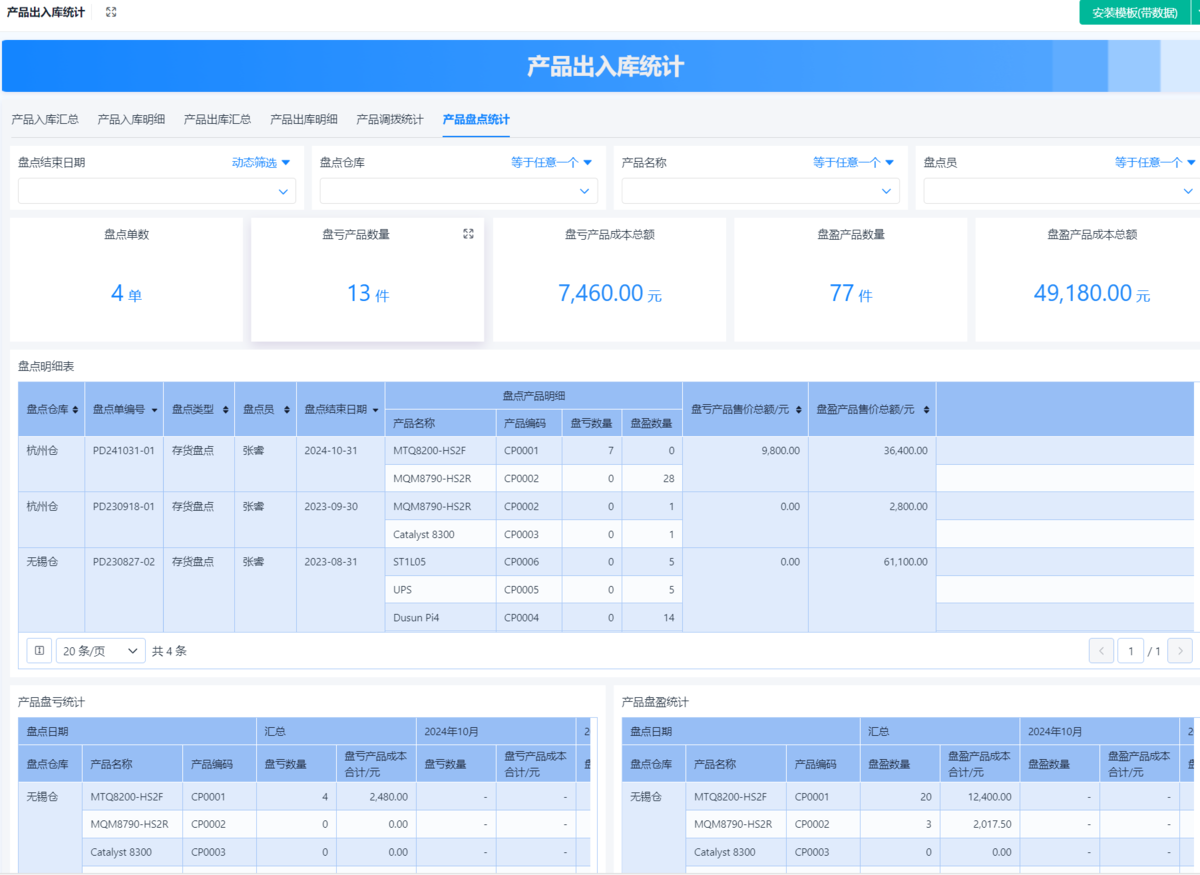
Task: Change the 等于任意一个 condition for 产品名称
Action: 854,162
